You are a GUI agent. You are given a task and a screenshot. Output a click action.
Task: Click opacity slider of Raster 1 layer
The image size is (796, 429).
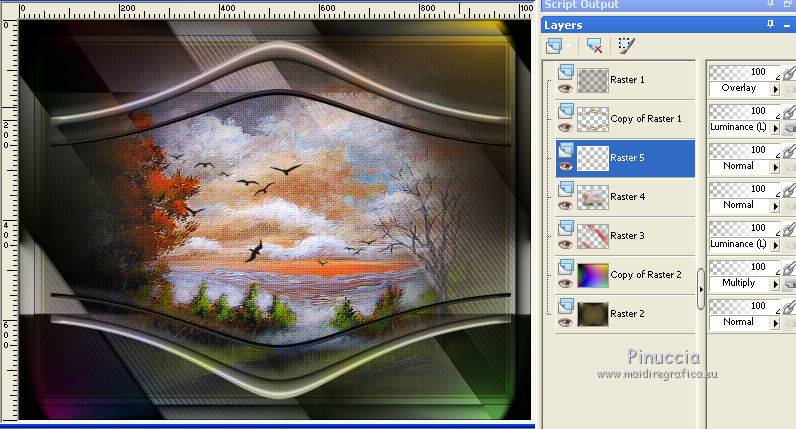pyautogui.click(x=744, y=73)
